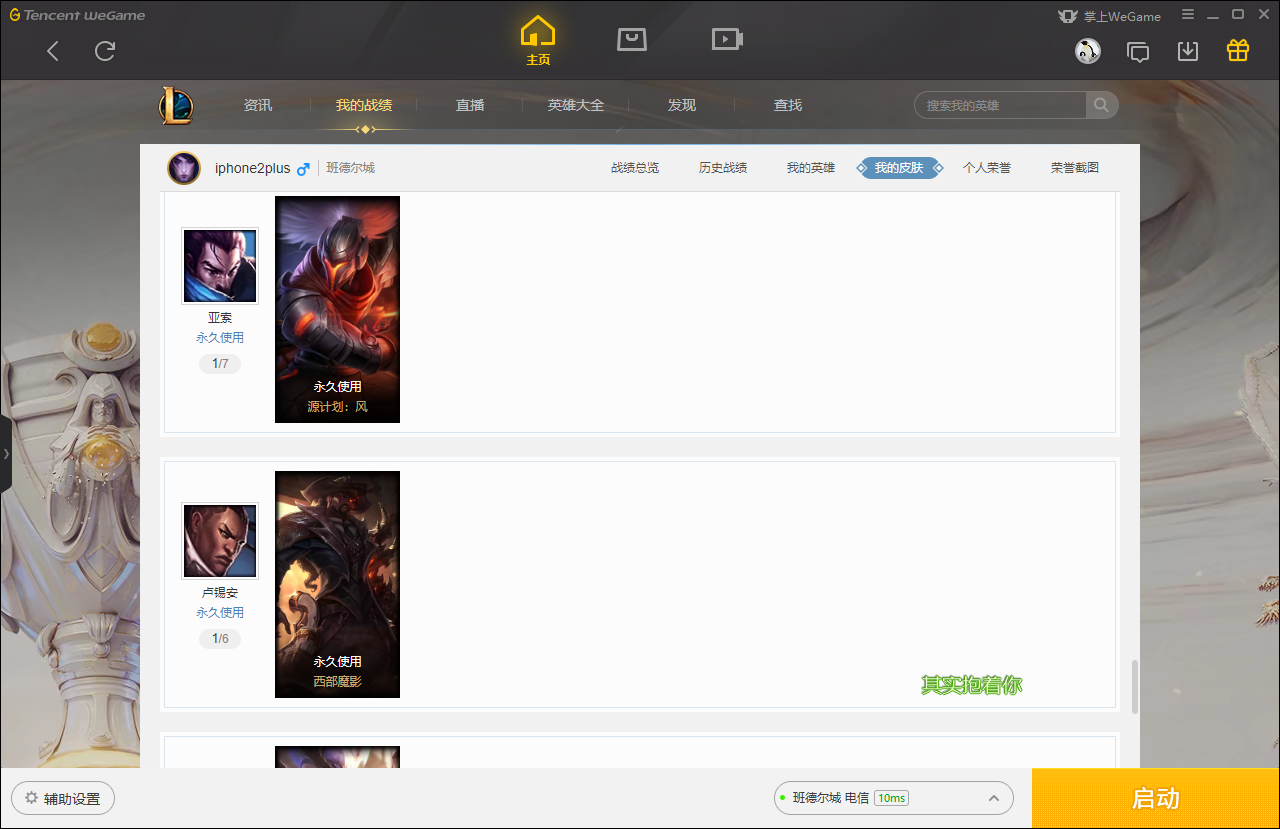The height and width of the screenshot is (829, 1280).
Task: Select the 直播 menu item
Action: [470, 105]
